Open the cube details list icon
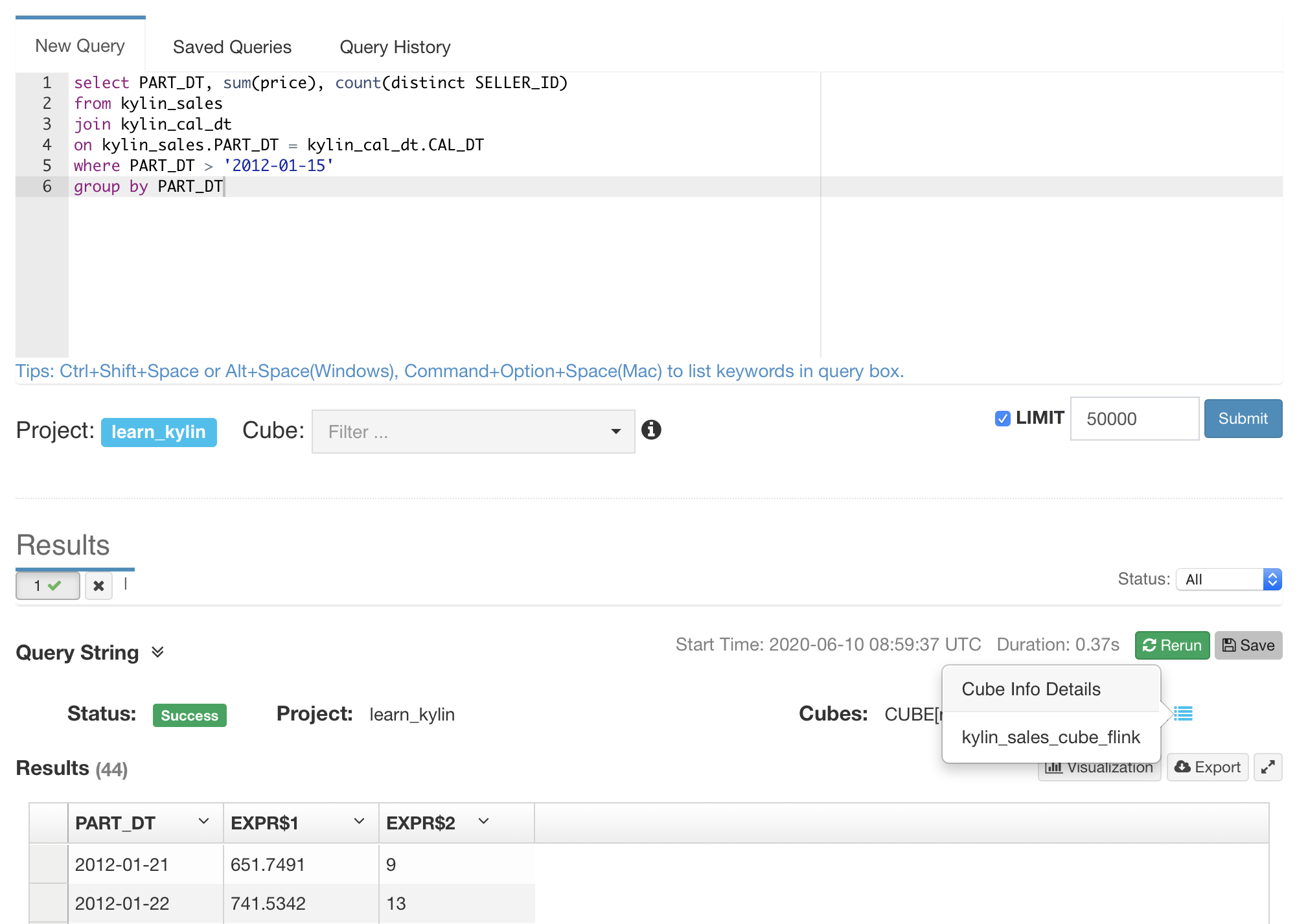1297x924 pixels. 1183,713
